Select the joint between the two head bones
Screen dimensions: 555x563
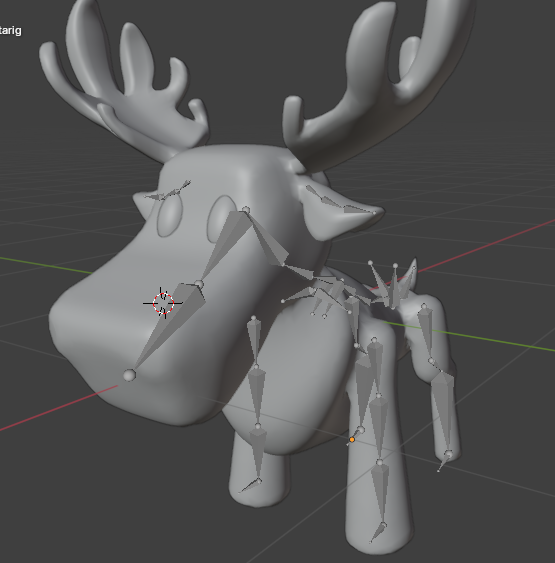(x=199, y=285)
